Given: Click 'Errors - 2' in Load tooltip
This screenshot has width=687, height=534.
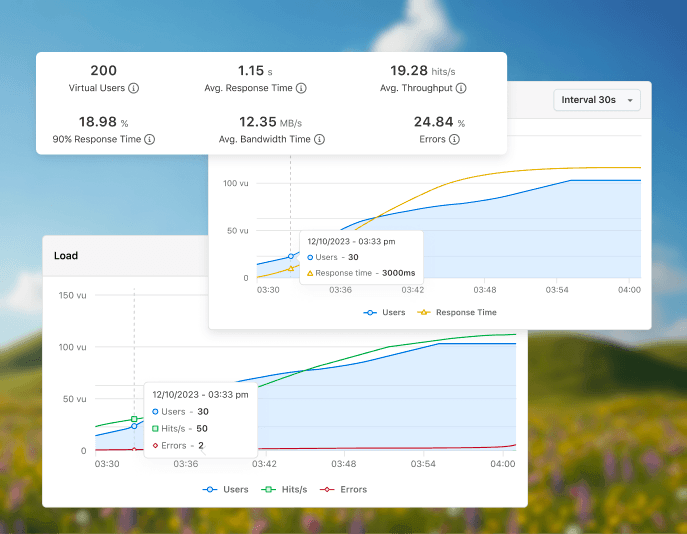Looking at the screenshot, I should [x=178, y=446].
